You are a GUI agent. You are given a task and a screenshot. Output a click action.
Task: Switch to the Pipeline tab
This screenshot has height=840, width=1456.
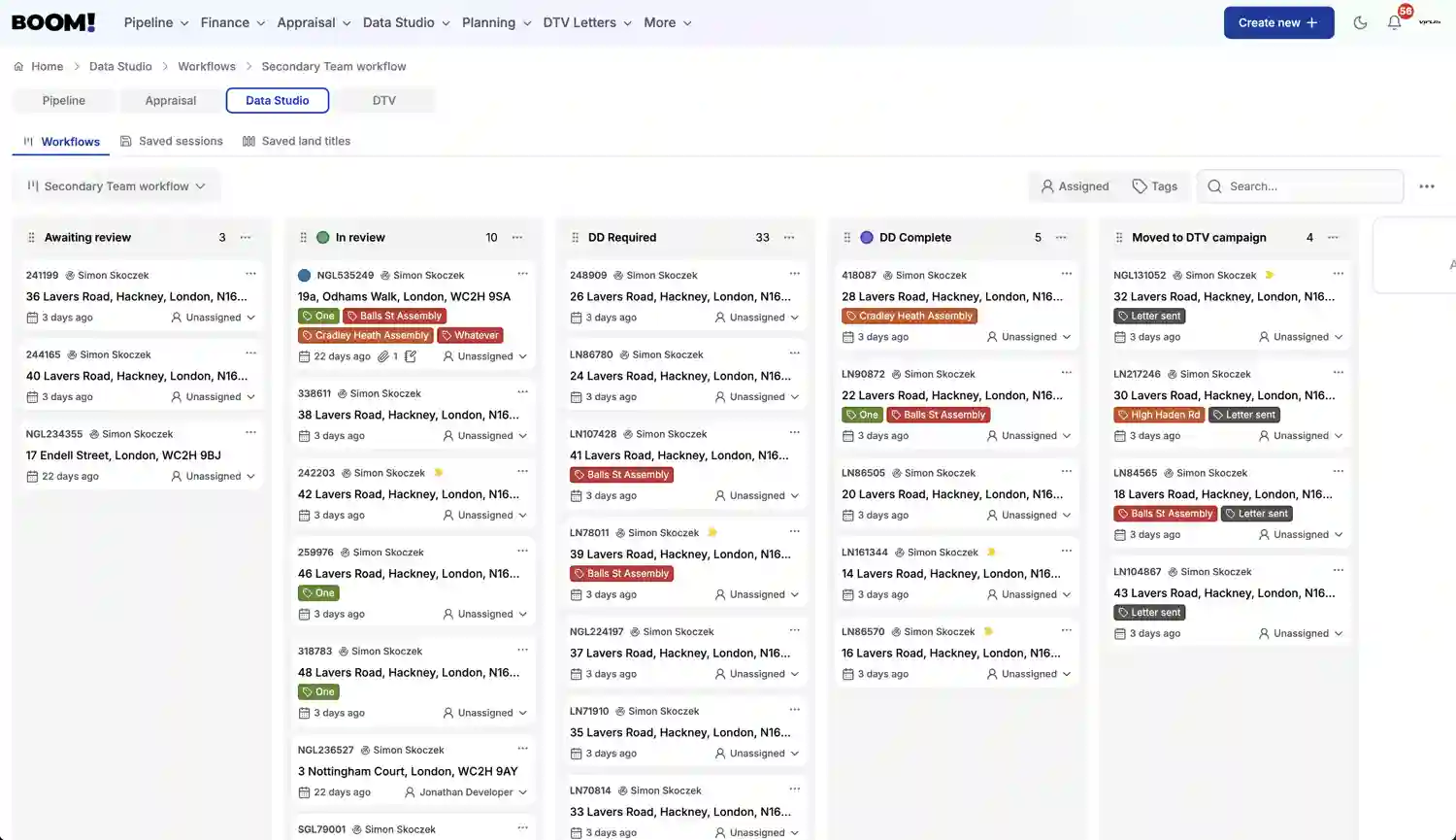click(x=64, y=101)
